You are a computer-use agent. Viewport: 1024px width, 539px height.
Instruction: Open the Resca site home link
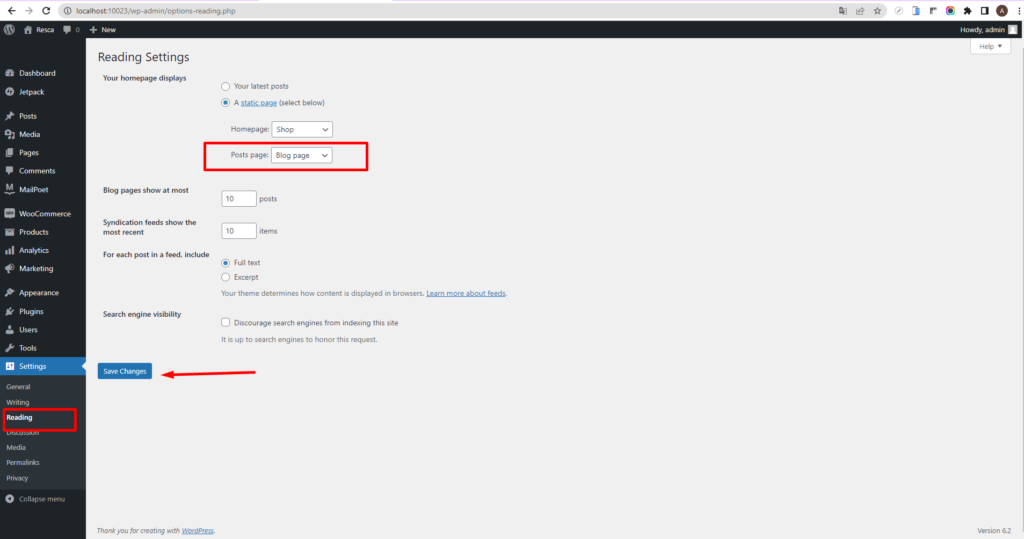(x=39, y=29)
